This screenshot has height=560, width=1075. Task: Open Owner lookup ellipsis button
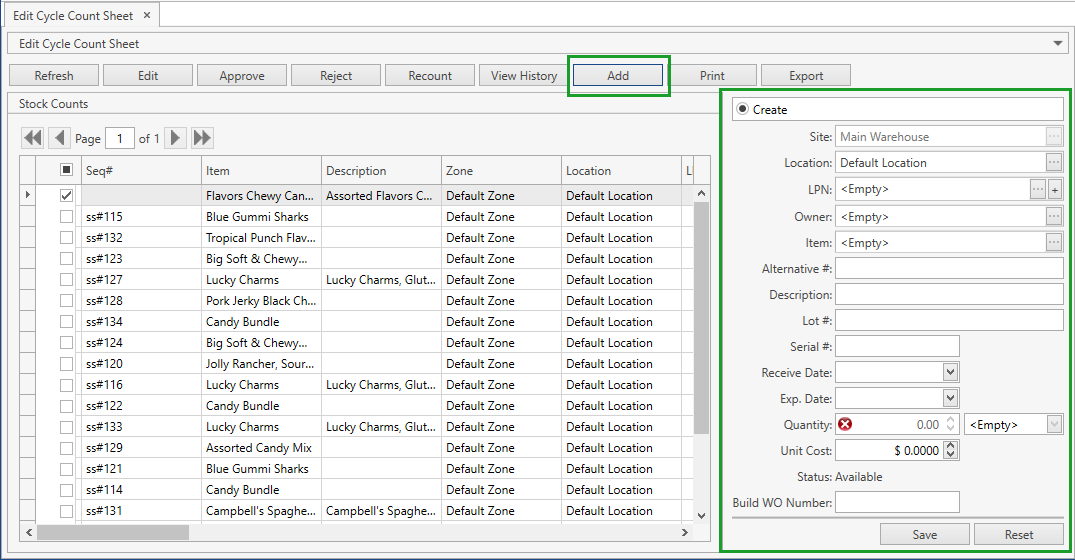pos(1054,216)
